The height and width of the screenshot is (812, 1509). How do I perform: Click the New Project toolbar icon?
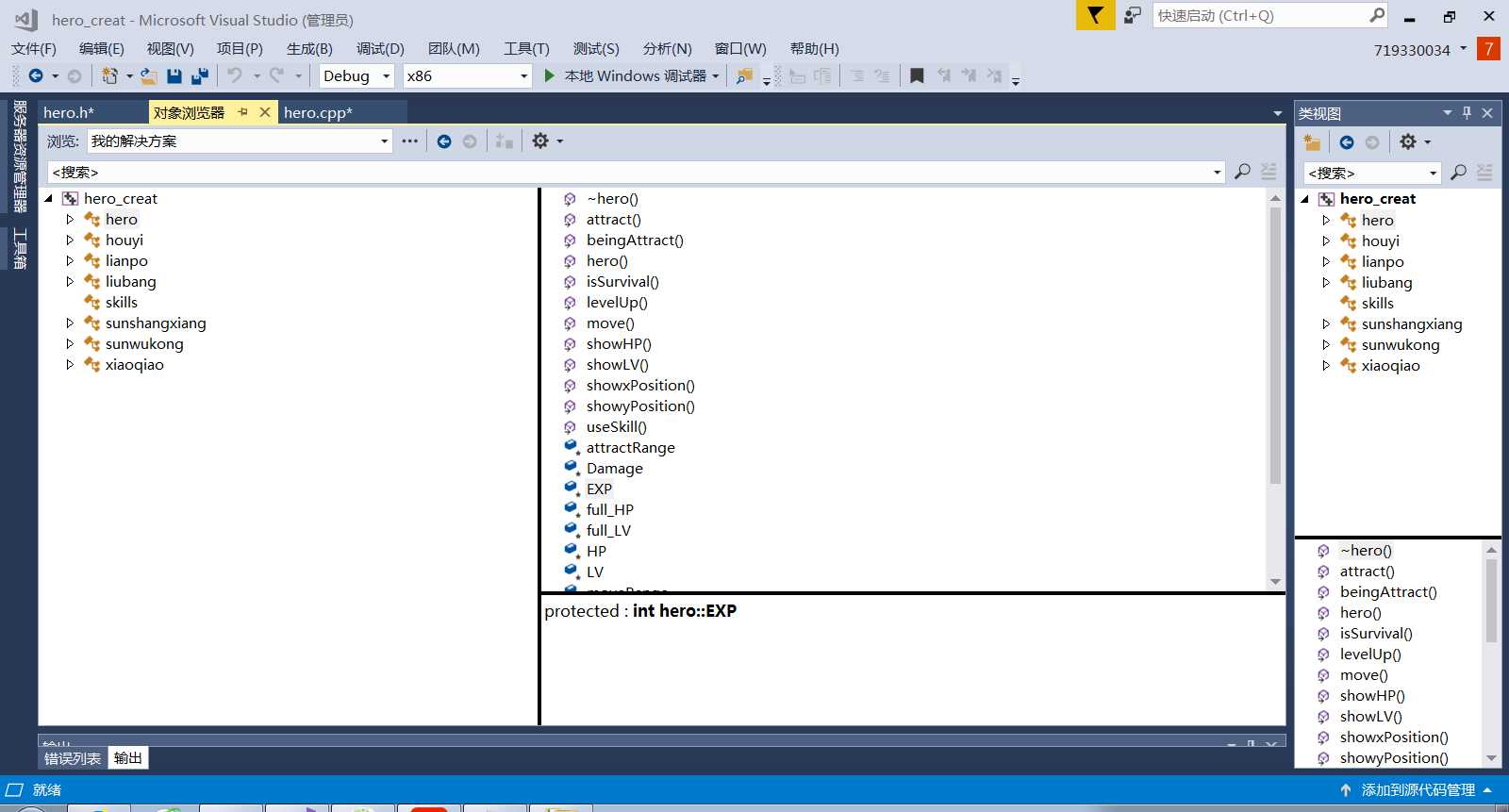pos(110,75)
